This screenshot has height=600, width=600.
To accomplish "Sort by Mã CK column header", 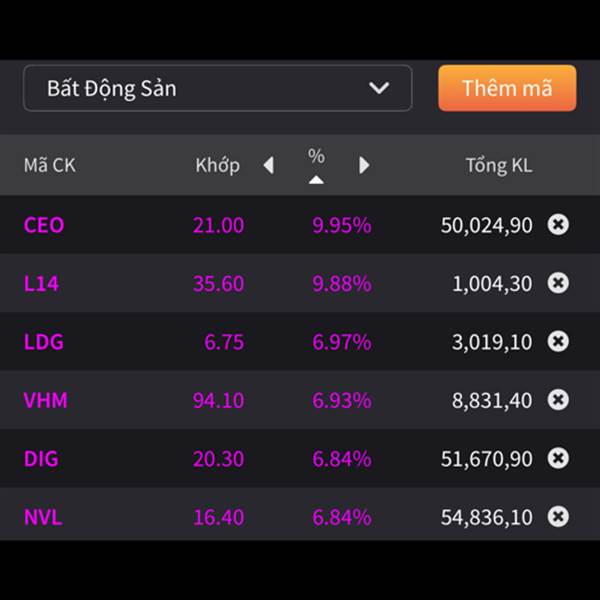I will [50, 165].
